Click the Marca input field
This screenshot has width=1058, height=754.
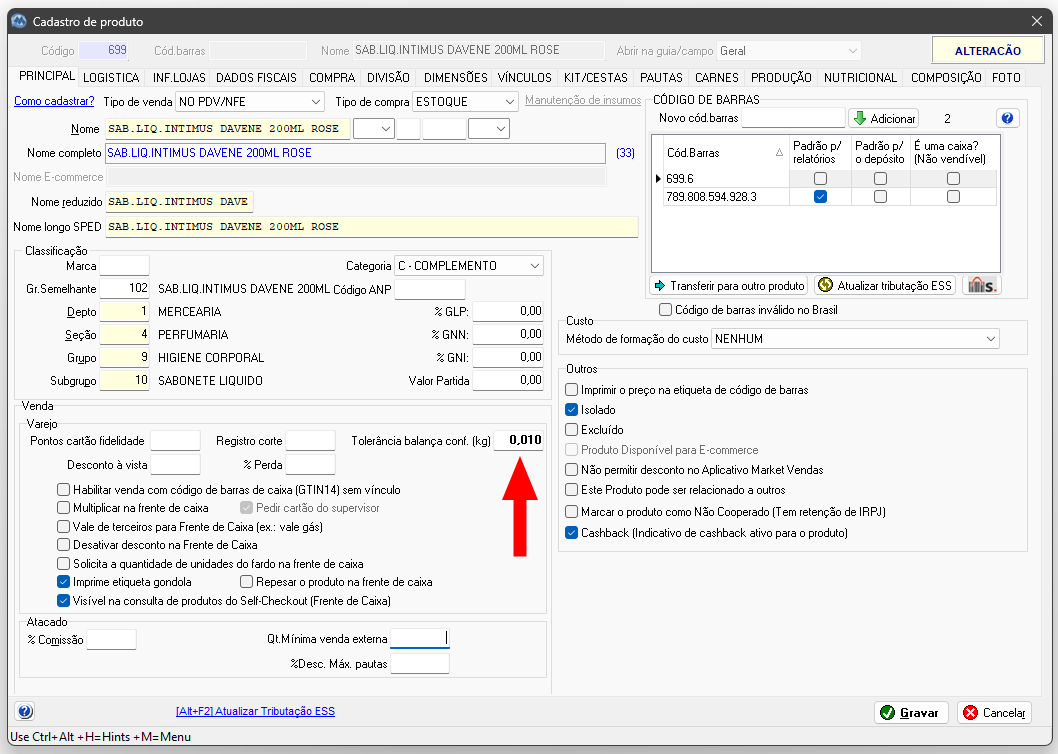pos(124,266)
